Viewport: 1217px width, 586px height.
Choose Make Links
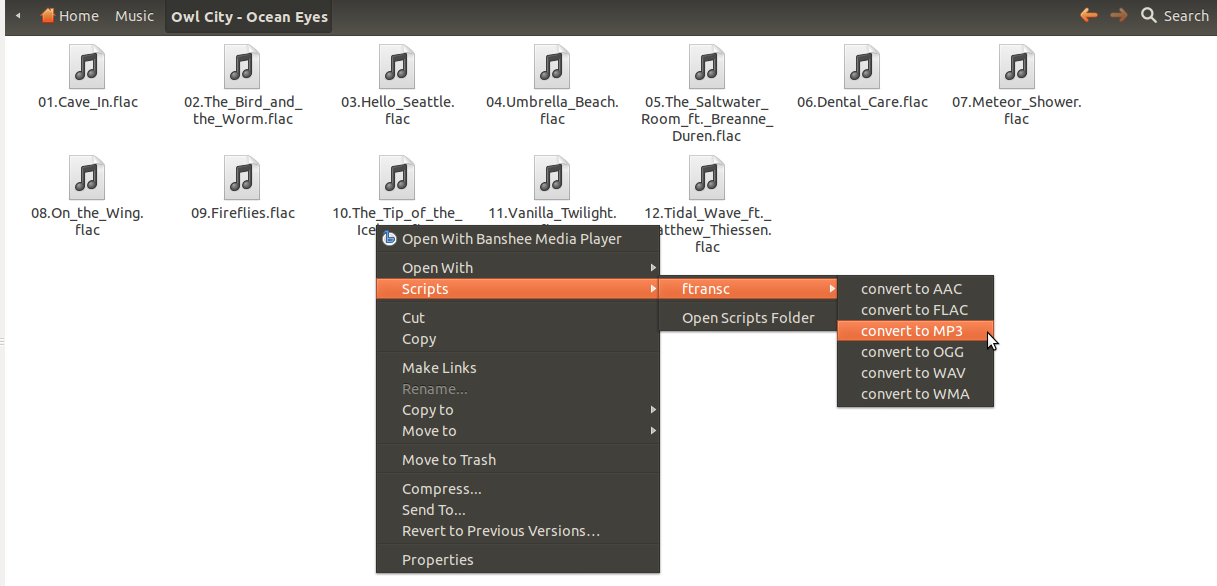coord(518,368)
